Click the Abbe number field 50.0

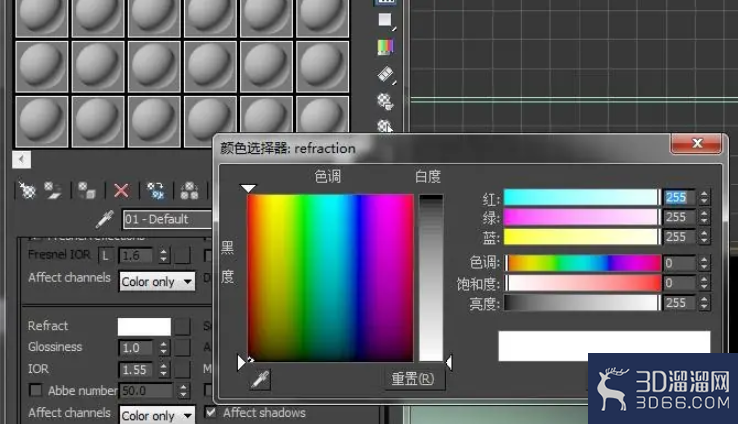147,391
